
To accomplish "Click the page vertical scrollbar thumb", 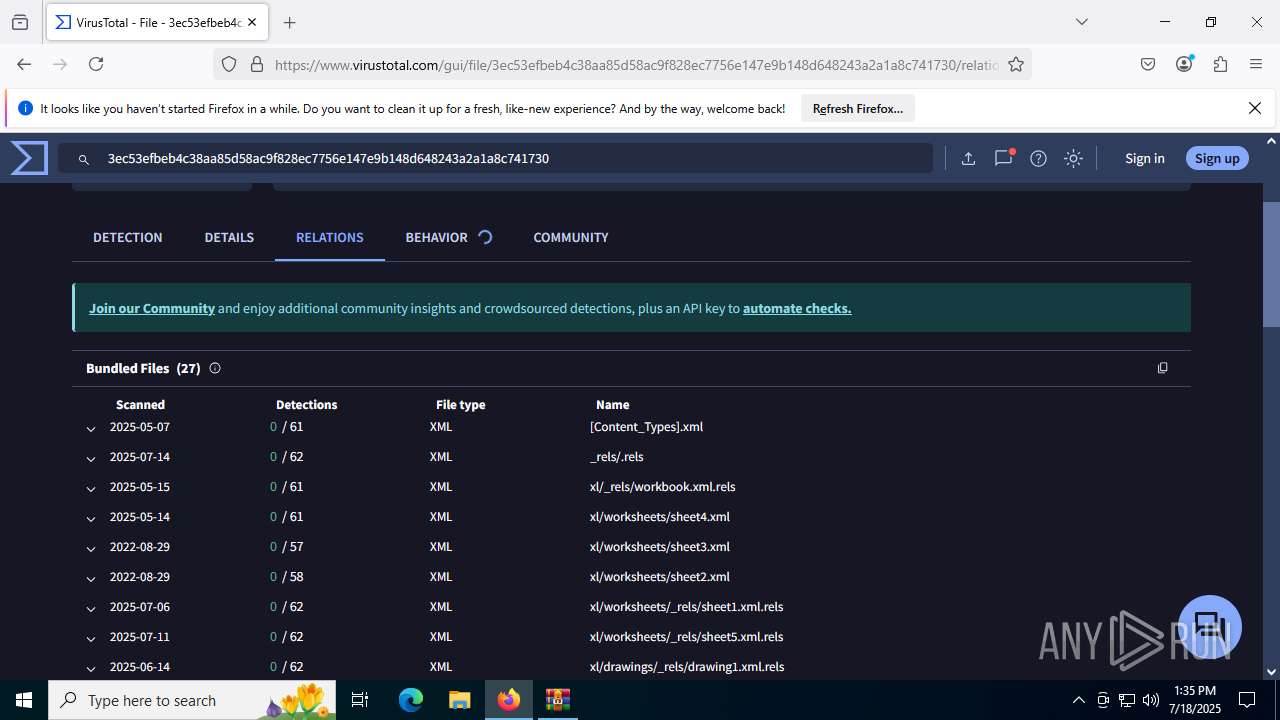I will coord(1271,264).
